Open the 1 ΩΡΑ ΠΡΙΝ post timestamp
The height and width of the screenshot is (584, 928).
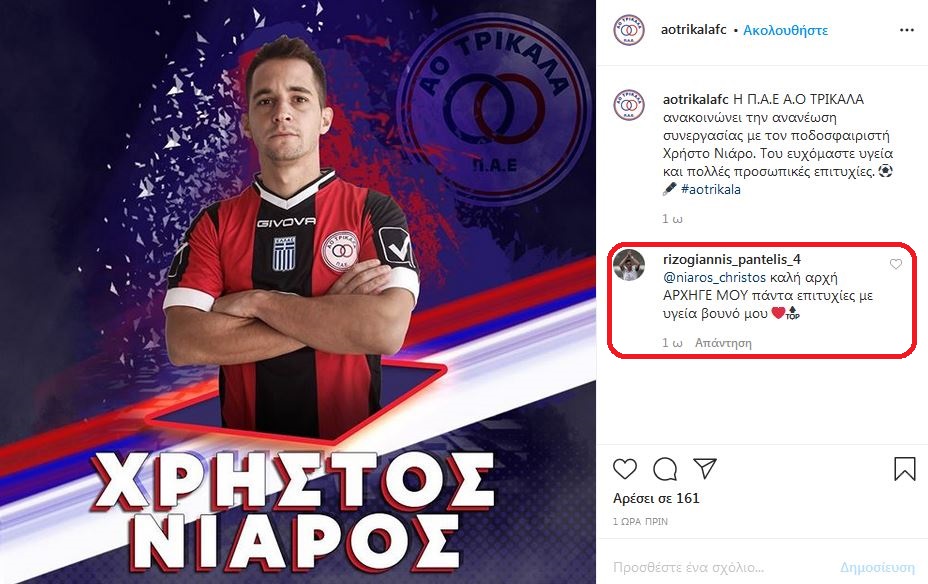[640, 521]
